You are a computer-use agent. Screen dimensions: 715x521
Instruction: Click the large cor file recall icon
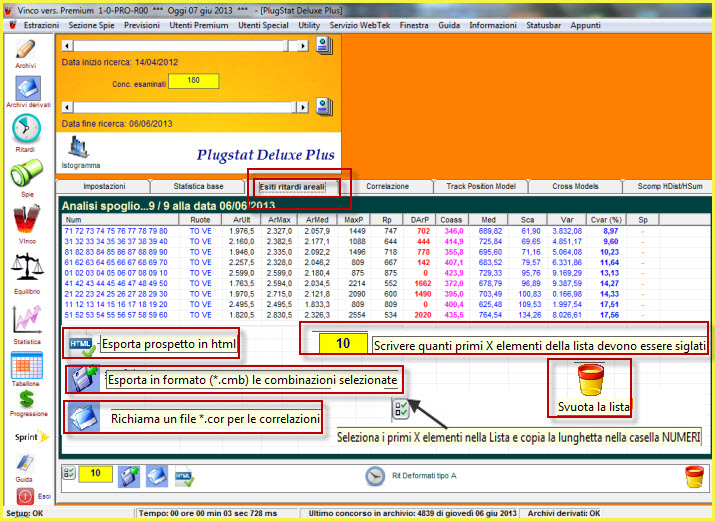[x=84, y=417]
